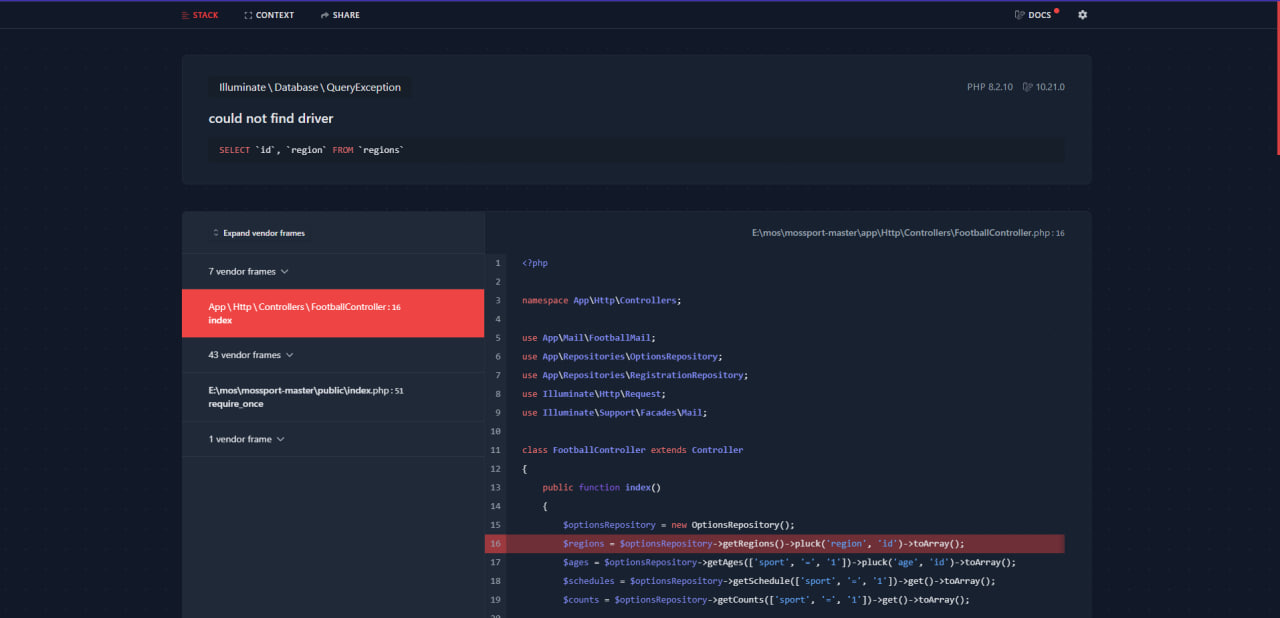Viewport: 1280px width, 618px height.
Task: Click the <?php opening tag line
Action: (x=535, y=263)
